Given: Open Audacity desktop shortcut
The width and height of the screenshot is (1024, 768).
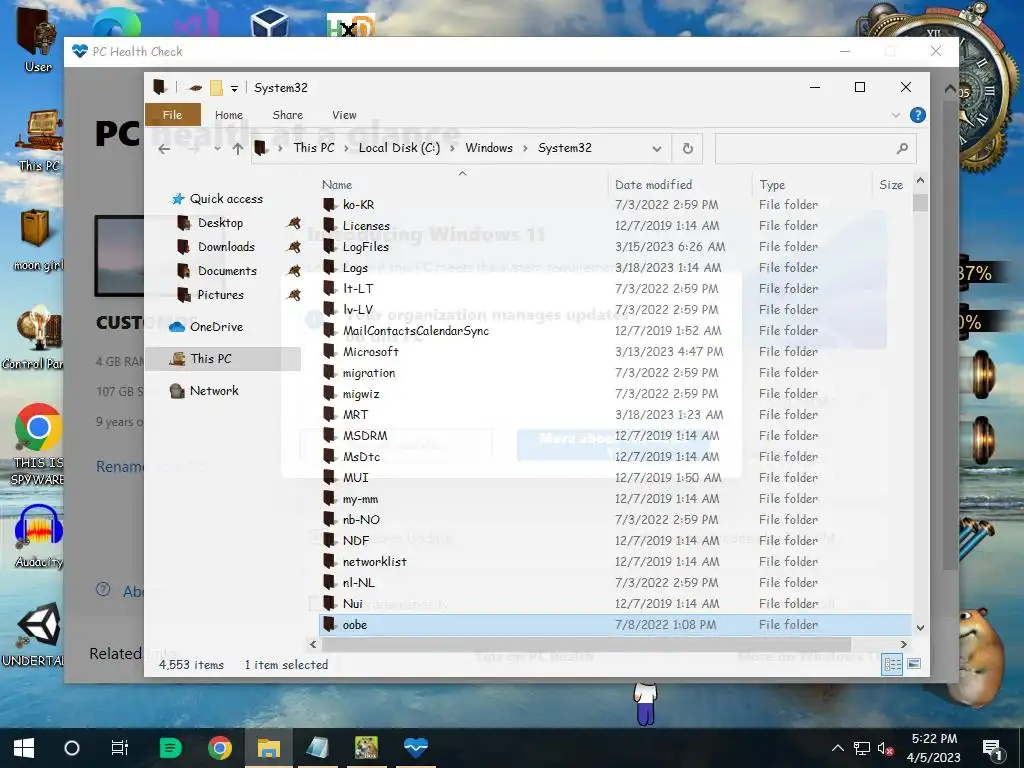Looking at the screenshot, I should (38, 537).
